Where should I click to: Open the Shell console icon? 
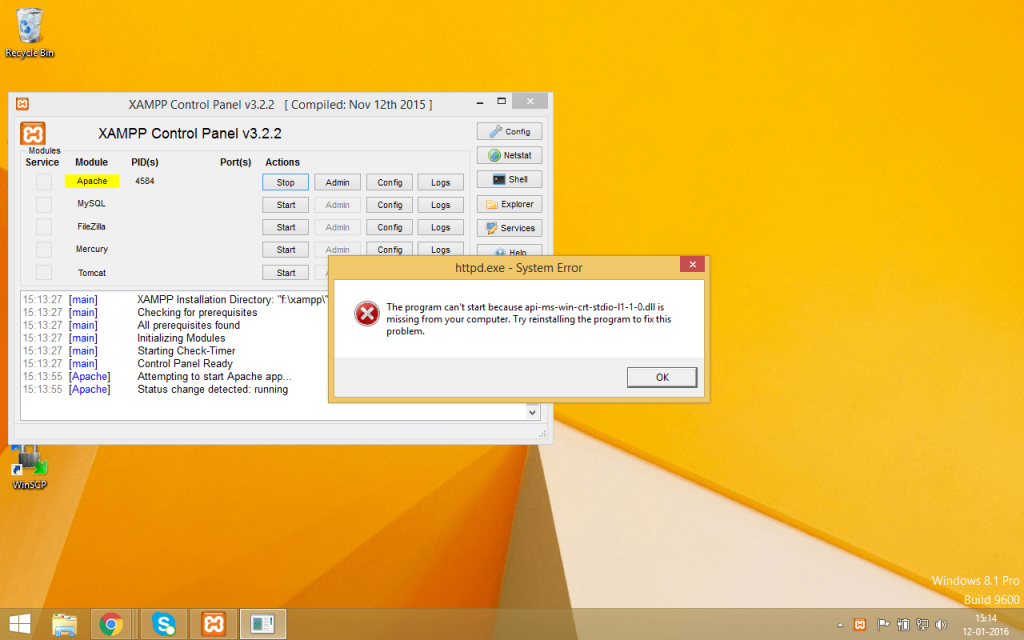(509, 179)
